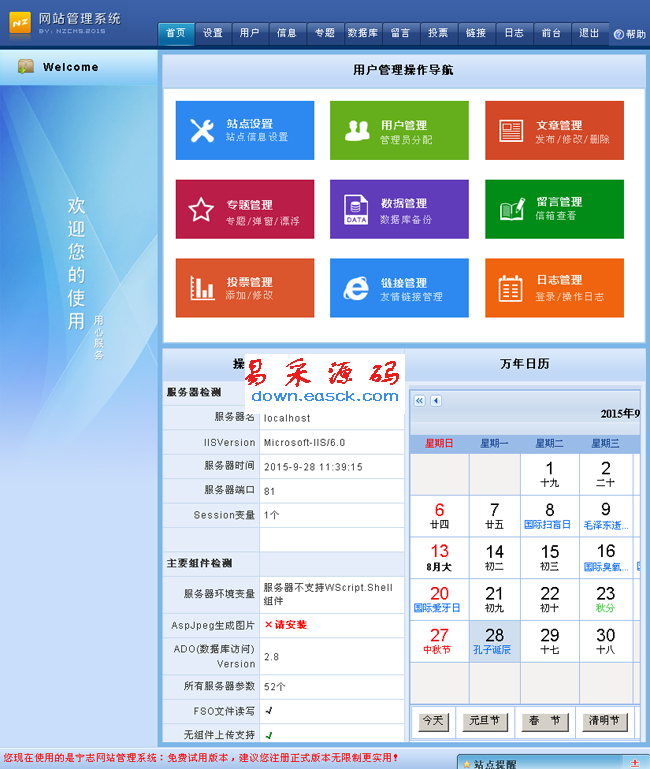The image size is (650, 769).
Task: Click the star icon on 专题管理 tile
Action: tap(201, 209)
